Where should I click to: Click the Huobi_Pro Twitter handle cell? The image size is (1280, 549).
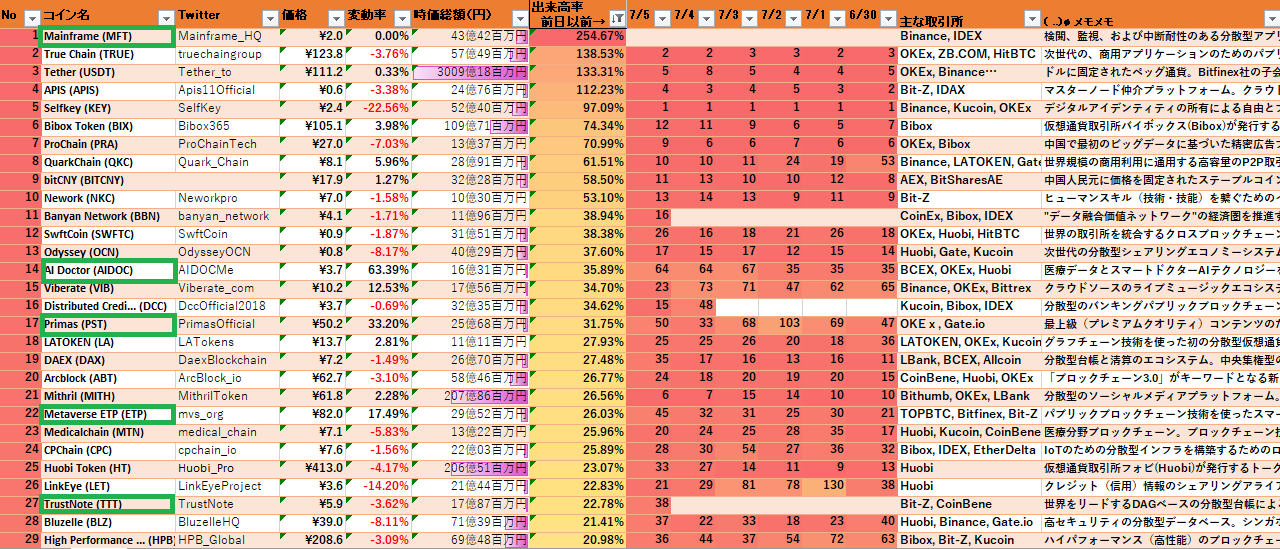(227, 468)
